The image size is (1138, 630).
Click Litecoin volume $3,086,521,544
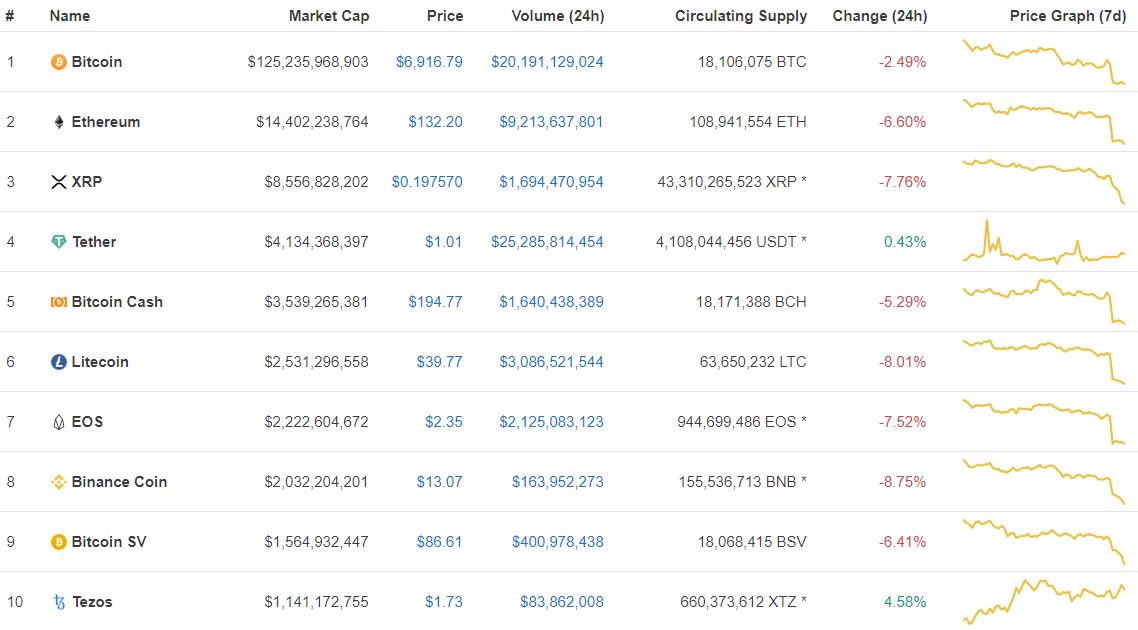click(x=551, y=362)
